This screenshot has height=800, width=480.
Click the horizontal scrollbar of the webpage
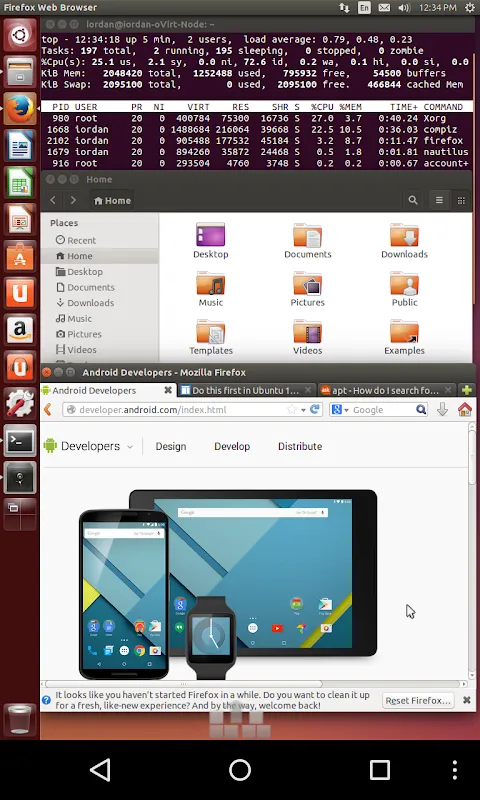(x=184, y=684)
